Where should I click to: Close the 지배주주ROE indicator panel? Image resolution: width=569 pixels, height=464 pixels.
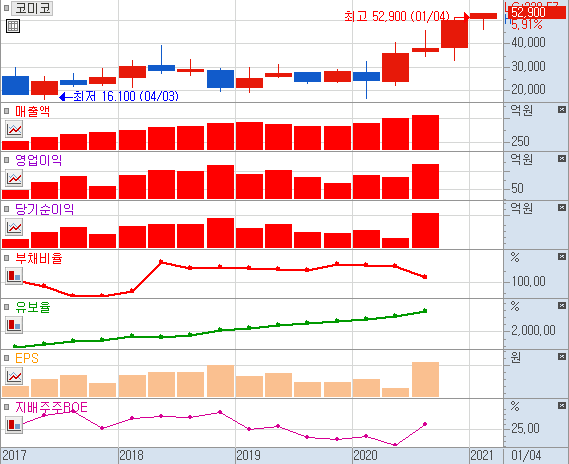(x=561, y=406)
